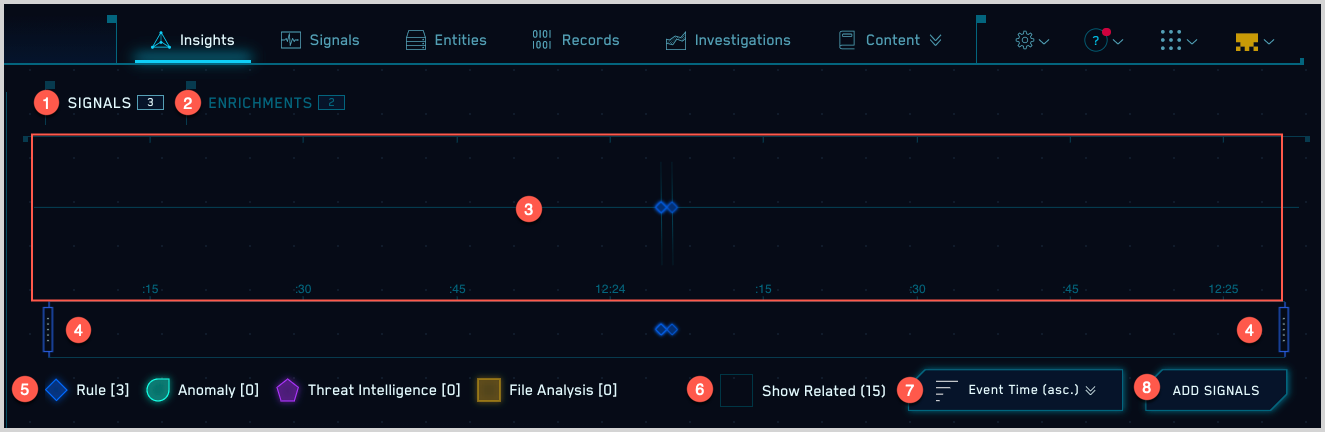
Task: Check the Show Related checkbox
Action: pos(736,390)
